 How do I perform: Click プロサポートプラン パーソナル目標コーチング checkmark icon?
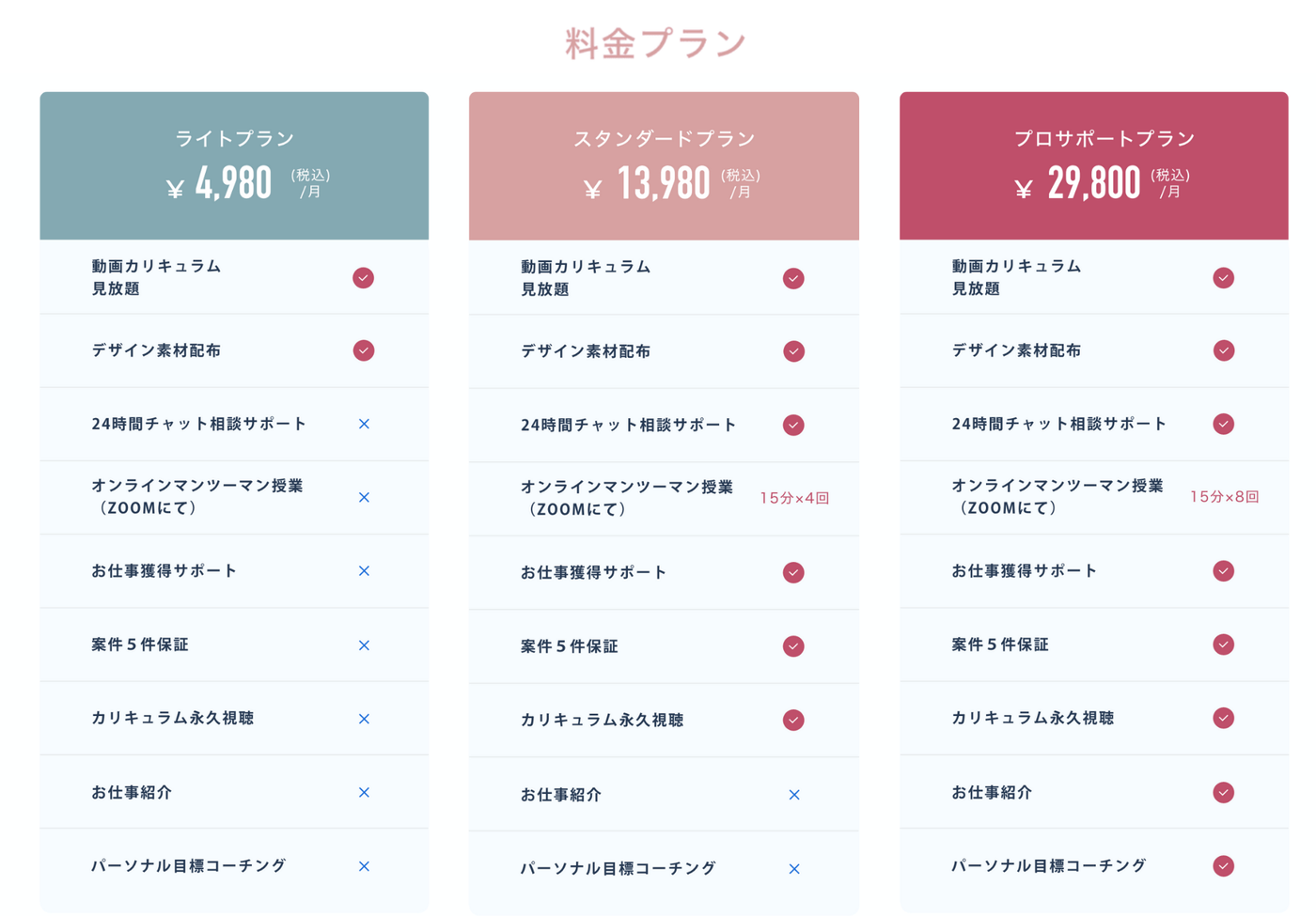point(1223,866)
